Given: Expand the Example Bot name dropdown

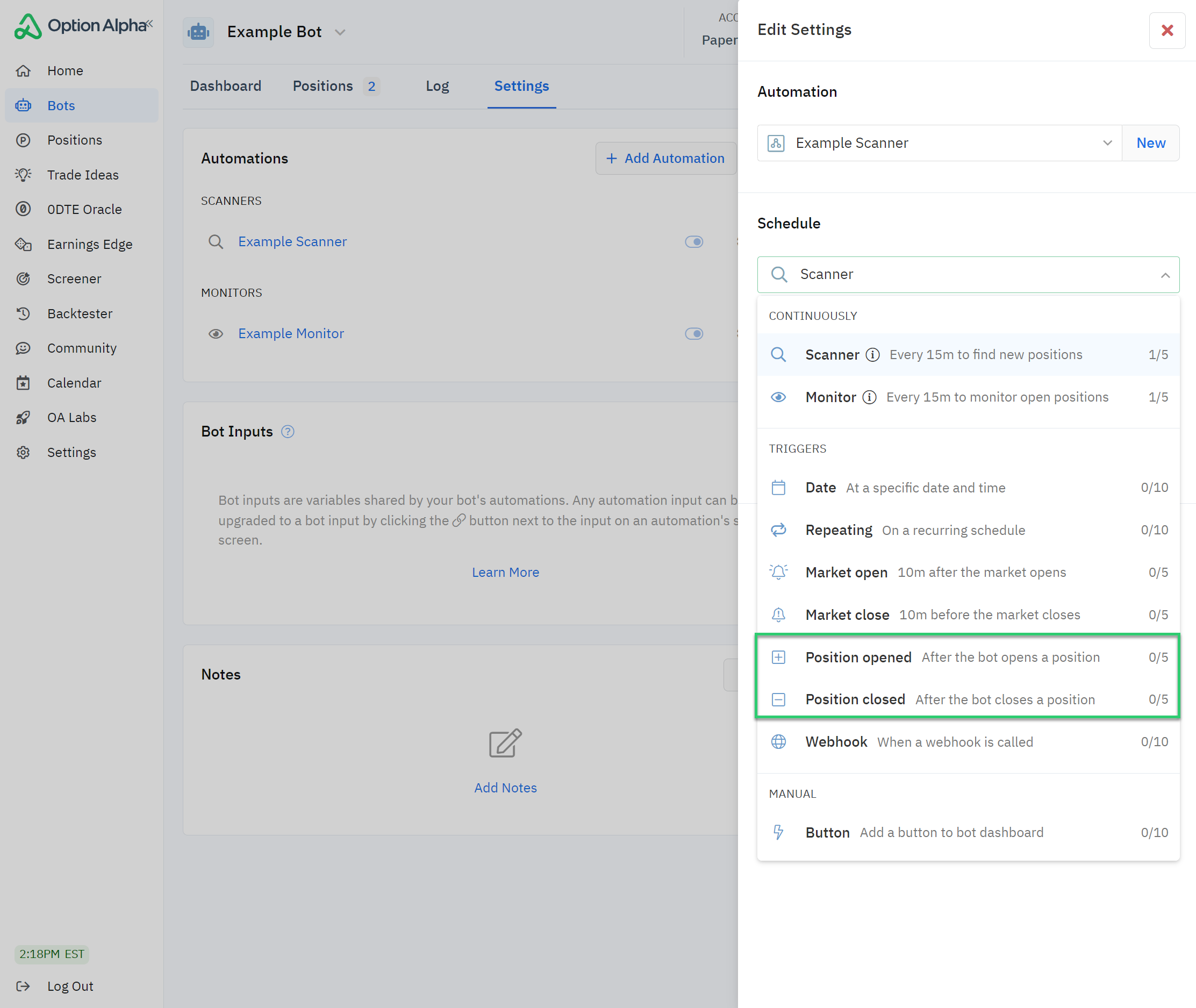Looking at the screenshot, I should (x=340, y=33).
